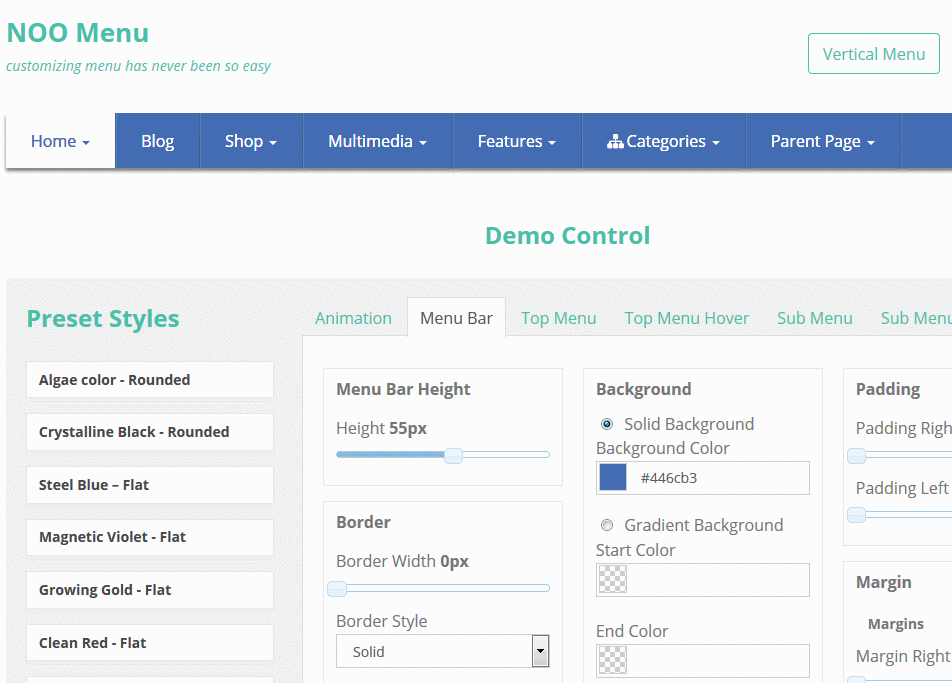Switch to the Top Menu Hover tab
This screenshot has height=683, width=952.
tap(686, 318)
